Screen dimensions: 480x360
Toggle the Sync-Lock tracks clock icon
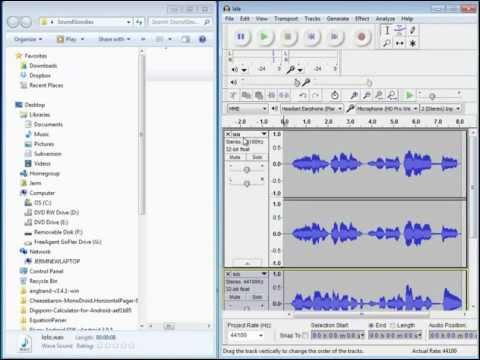coord(335,96)
